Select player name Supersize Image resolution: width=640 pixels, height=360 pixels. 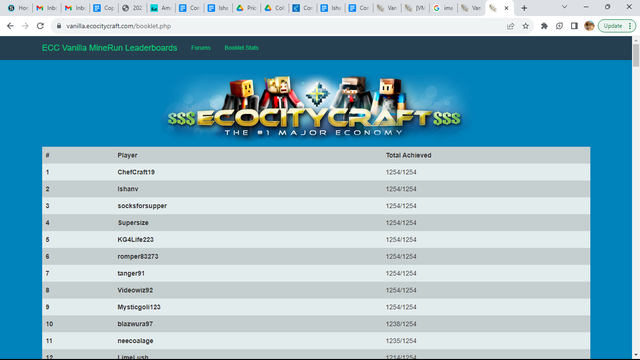(x=133, y=222)
